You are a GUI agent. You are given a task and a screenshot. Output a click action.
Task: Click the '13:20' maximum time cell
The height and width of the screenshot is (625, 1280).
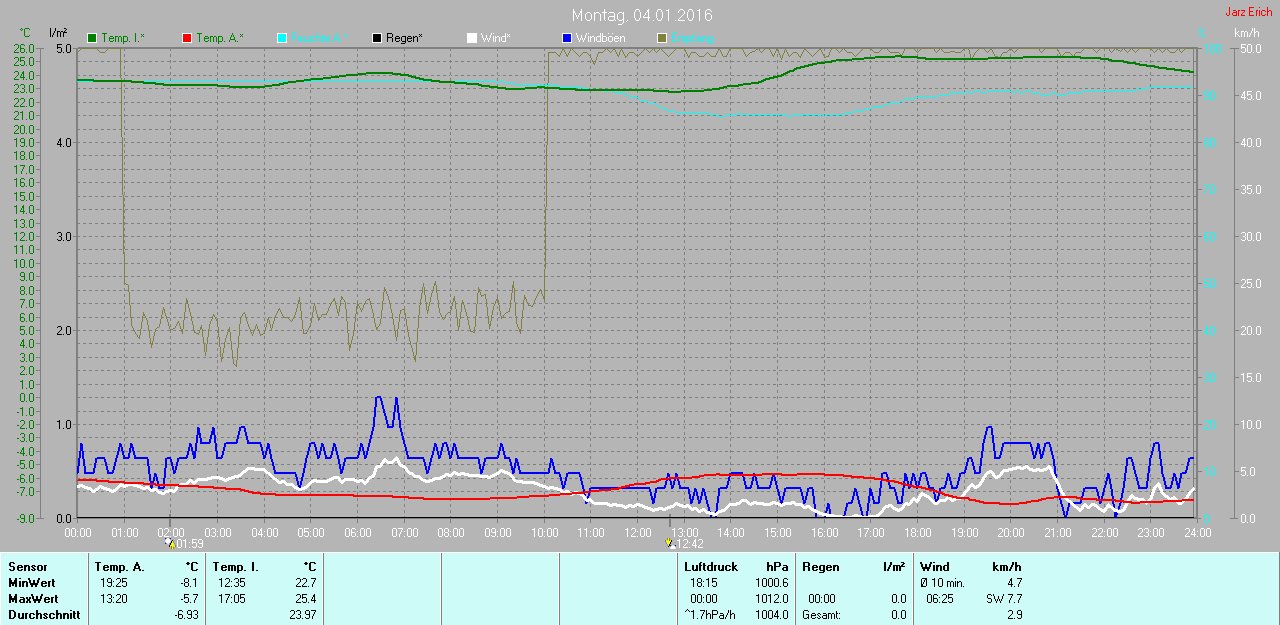(115, 599)
